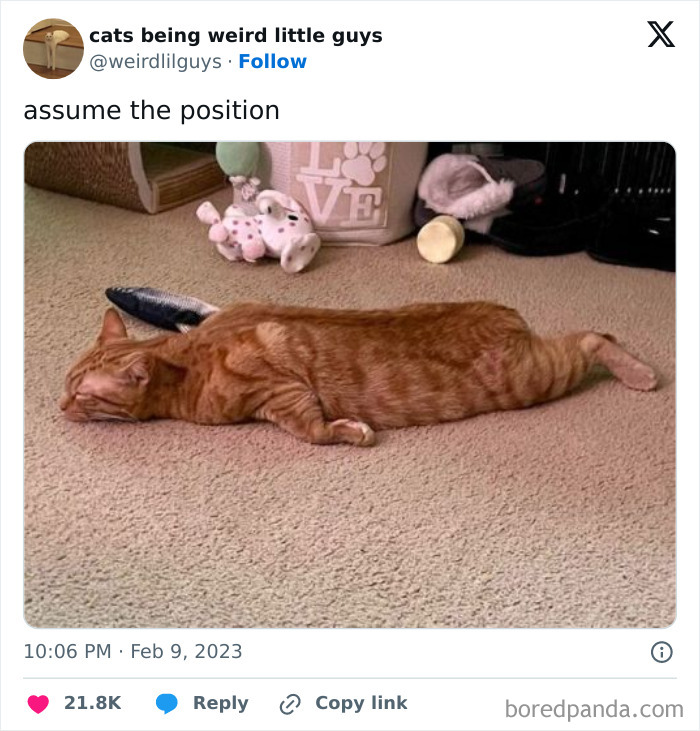Click the copy link chain icon
Screen dimensions: 700x731
[x=290, y=704]
